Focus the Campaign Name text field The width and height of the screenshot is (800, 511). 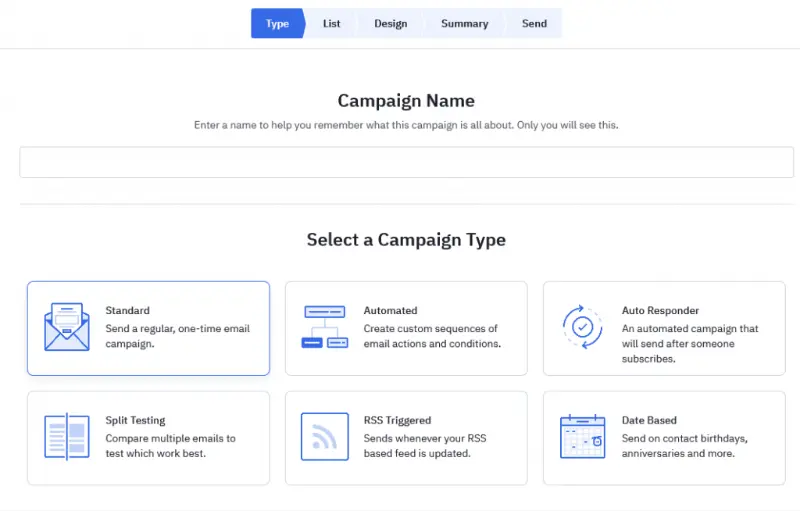406,162
